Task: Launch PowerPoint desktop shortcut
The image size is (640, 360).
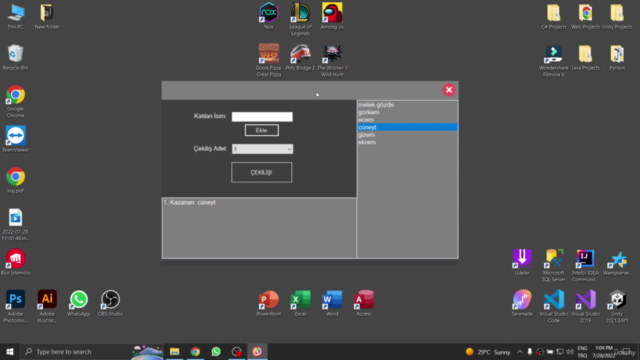Action: (x=269, y=303)
